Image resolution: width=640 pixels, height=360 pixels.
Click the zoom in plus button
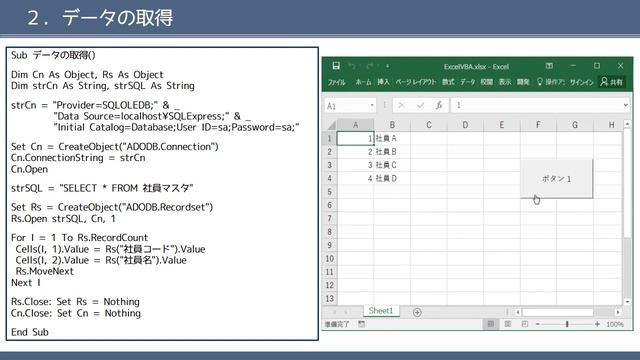(597, 324)
